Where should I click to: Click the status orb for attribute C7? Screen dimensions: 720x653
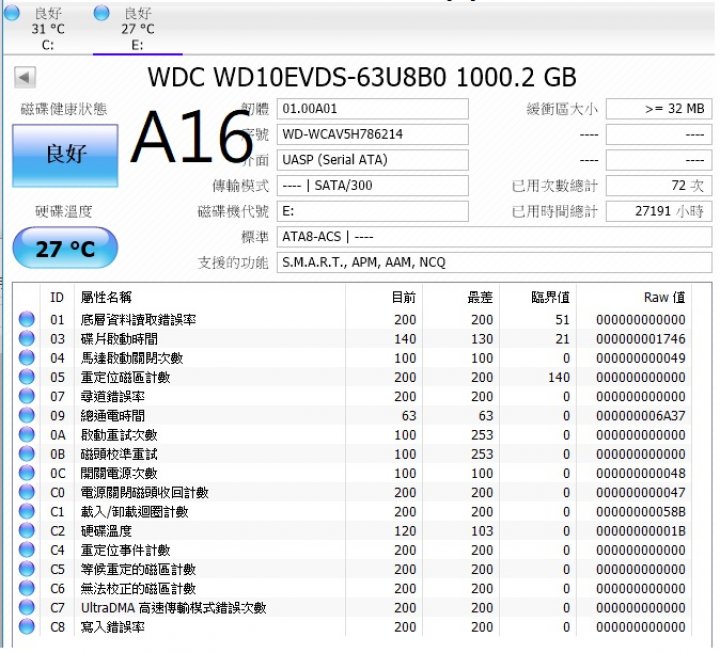coord(27,608)
